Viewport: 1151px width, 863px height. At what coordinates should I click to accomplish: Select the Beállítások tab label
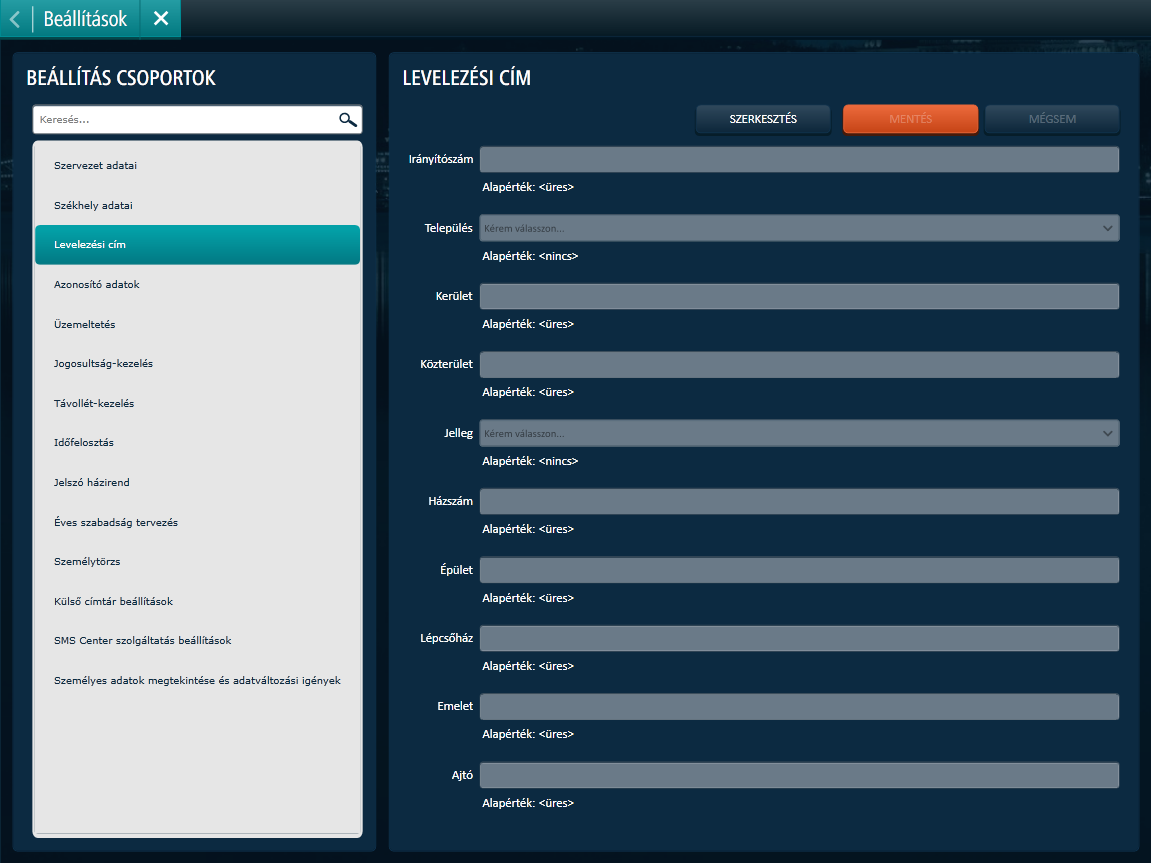pos(85,19)
